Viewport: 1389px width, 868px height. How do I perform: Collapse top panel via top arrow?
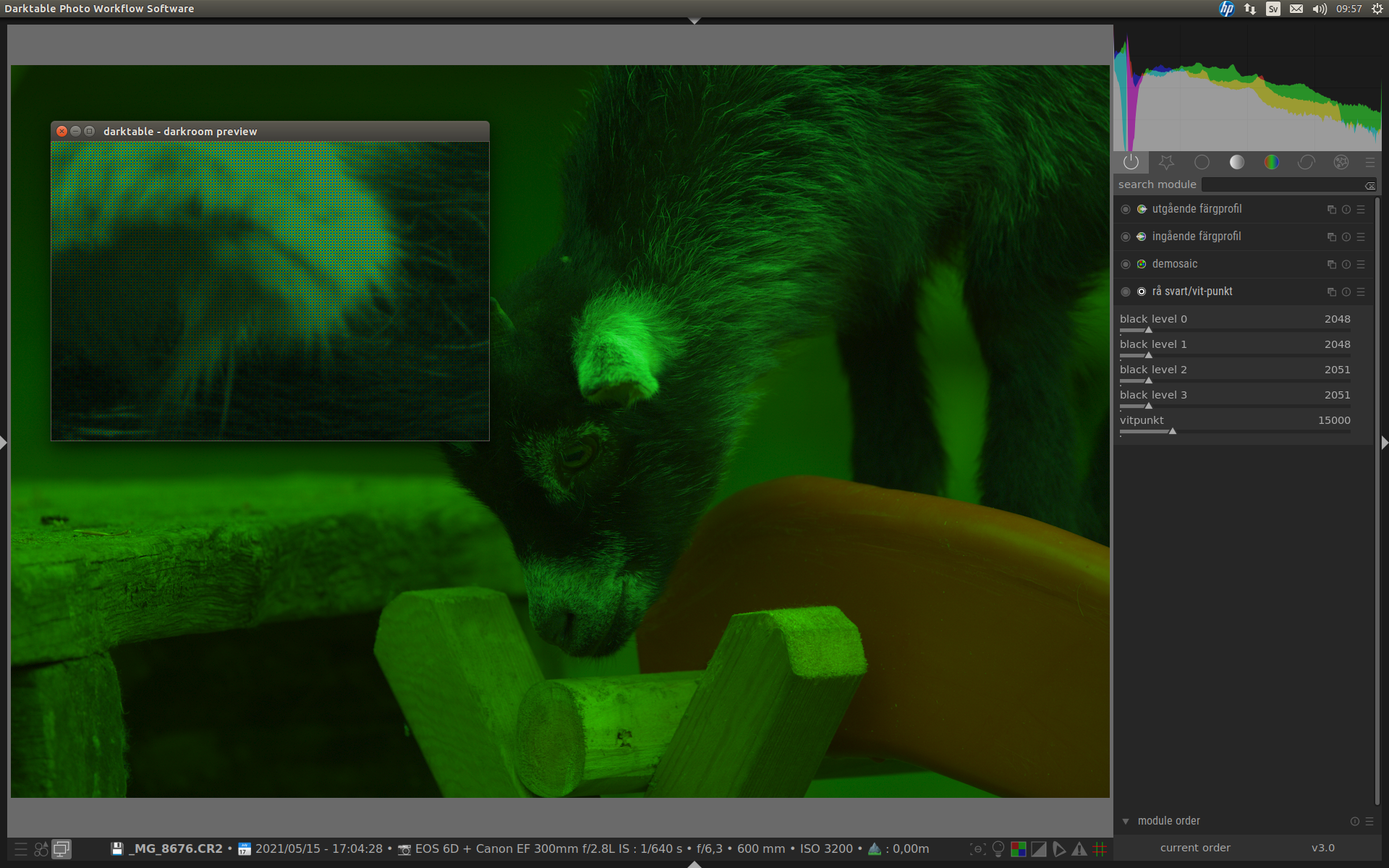694,21
